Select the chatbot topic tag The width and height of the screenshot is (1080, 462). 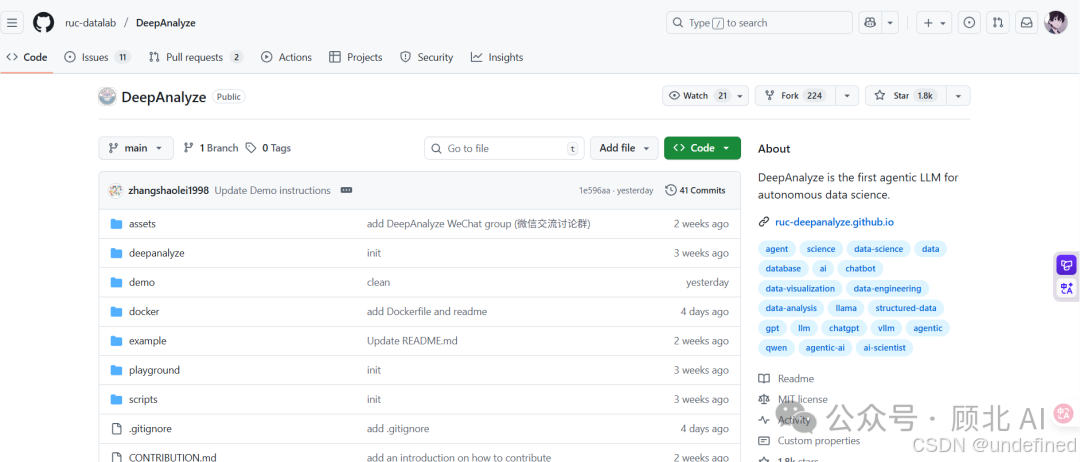860,269
